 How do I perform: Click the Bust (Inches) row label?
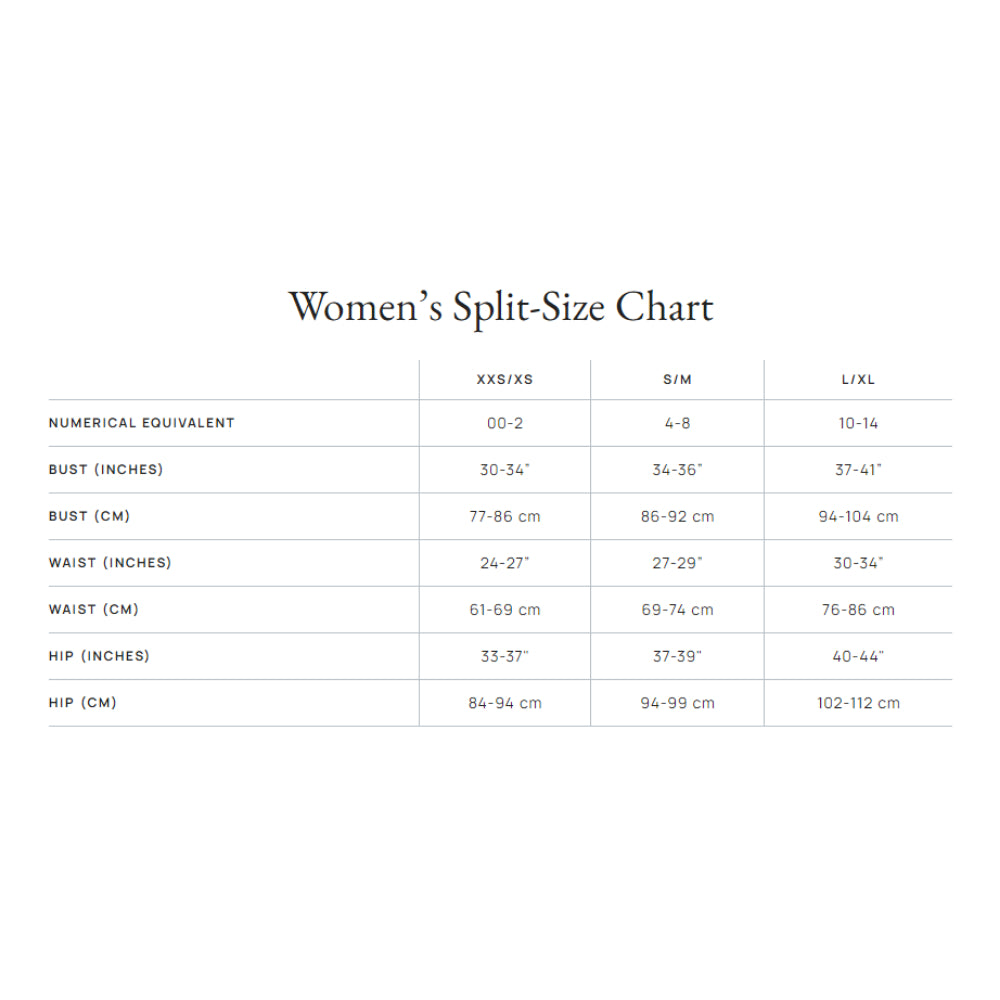pos(106,469)
